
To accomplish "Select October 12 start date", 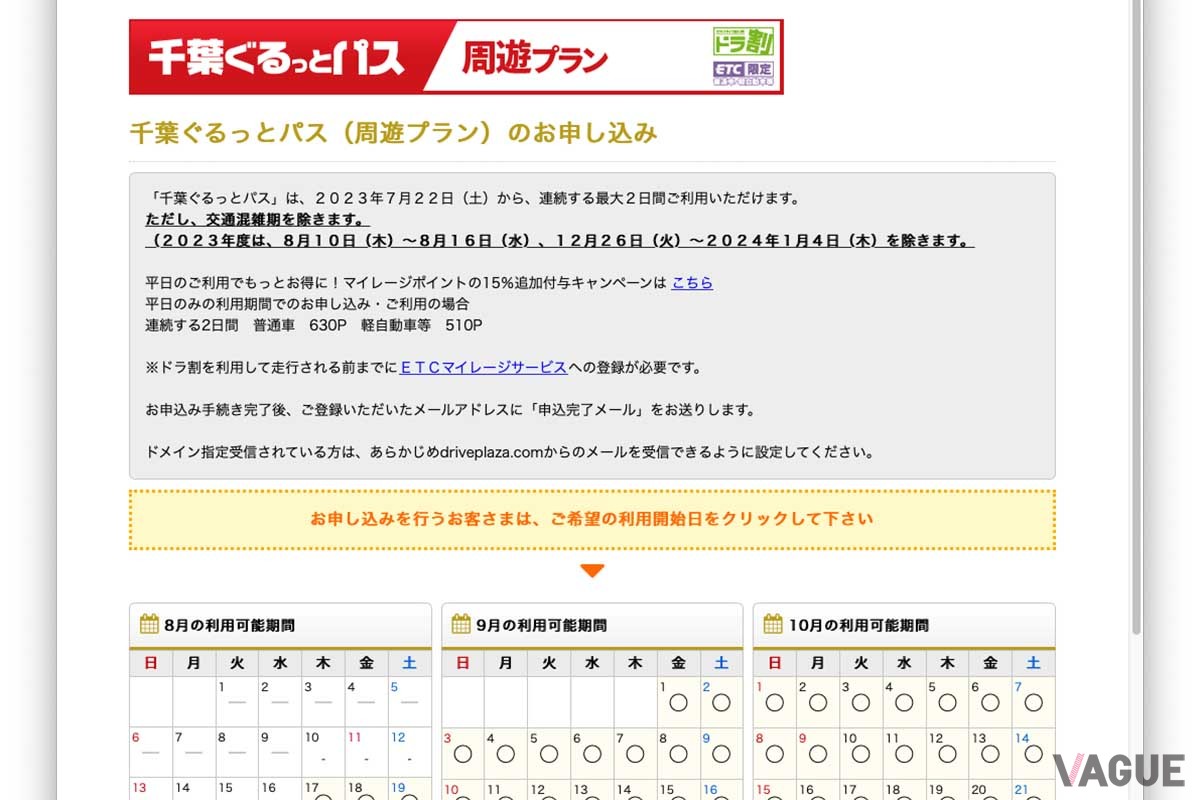I will pos(947,753).
